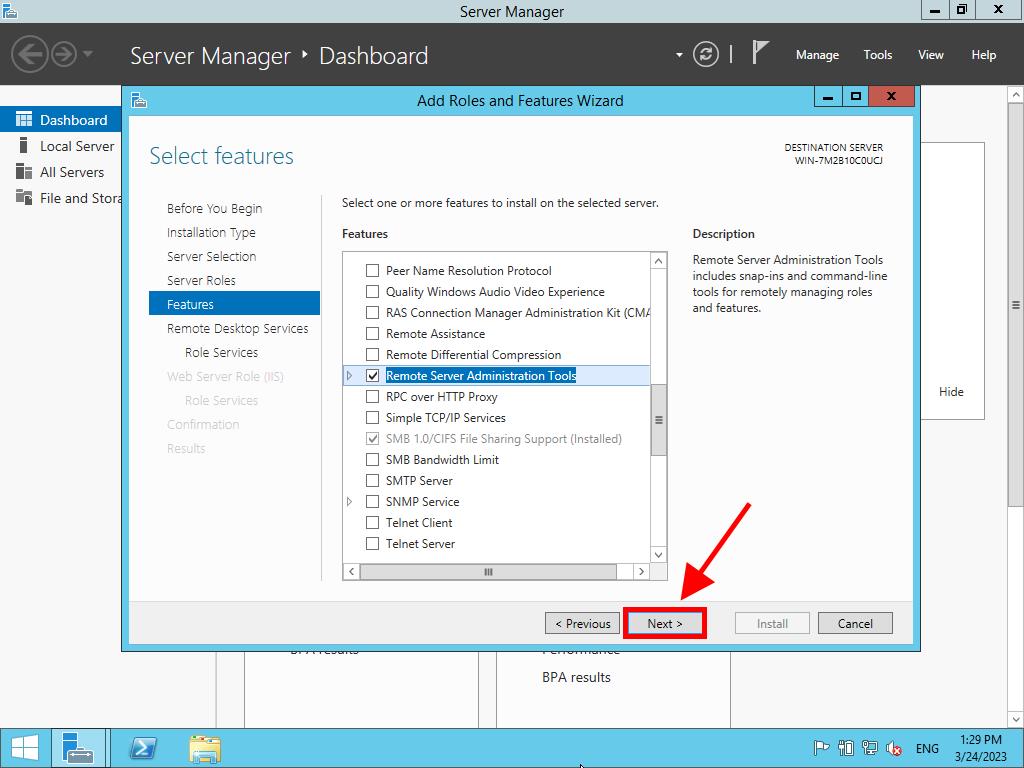Click the features list horizontal scrollbar thumb

pyautogui.click(x=488, y=571)
